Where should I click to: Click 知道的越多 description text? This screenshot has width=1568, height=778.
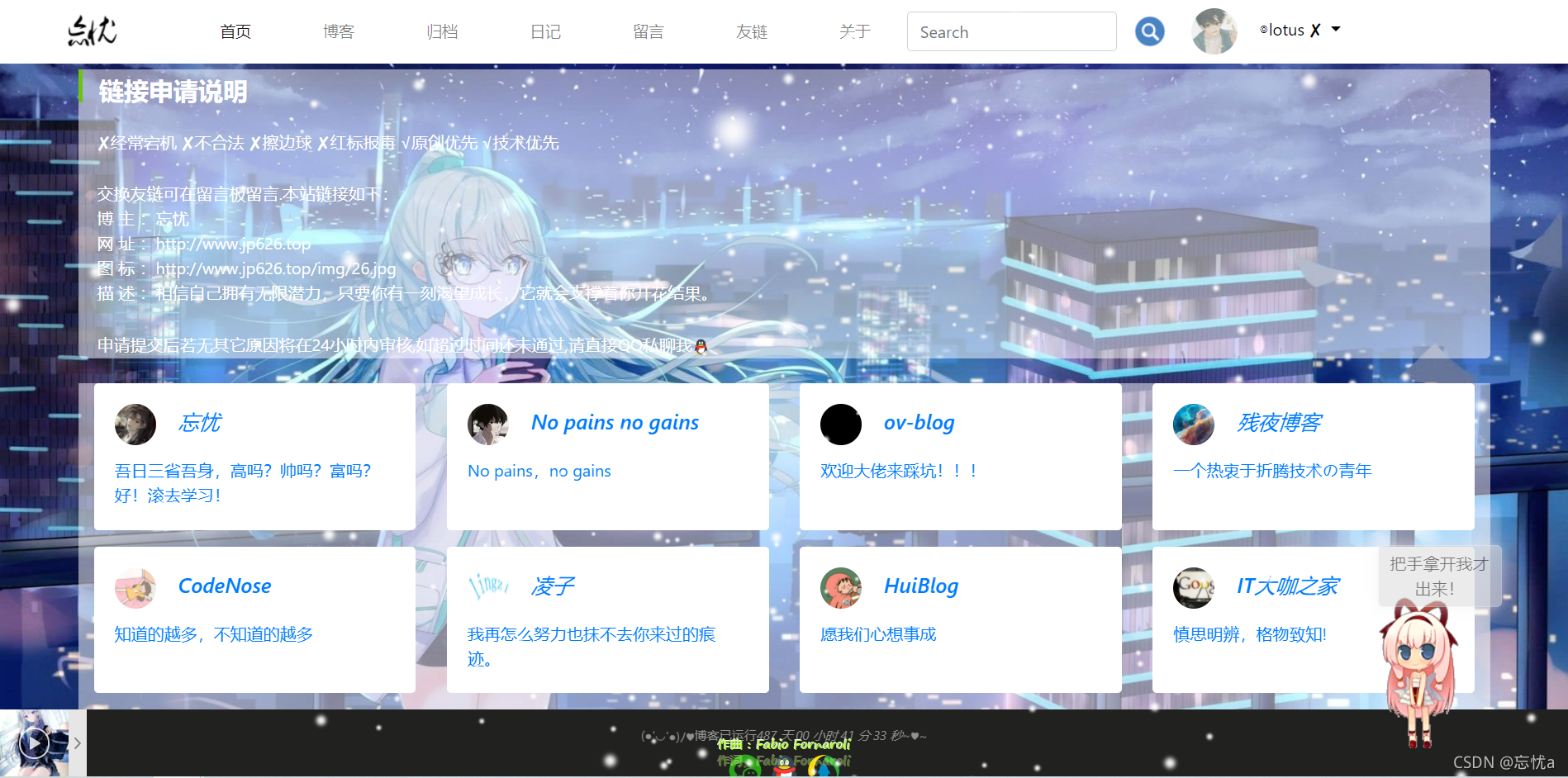coord(214,634)
